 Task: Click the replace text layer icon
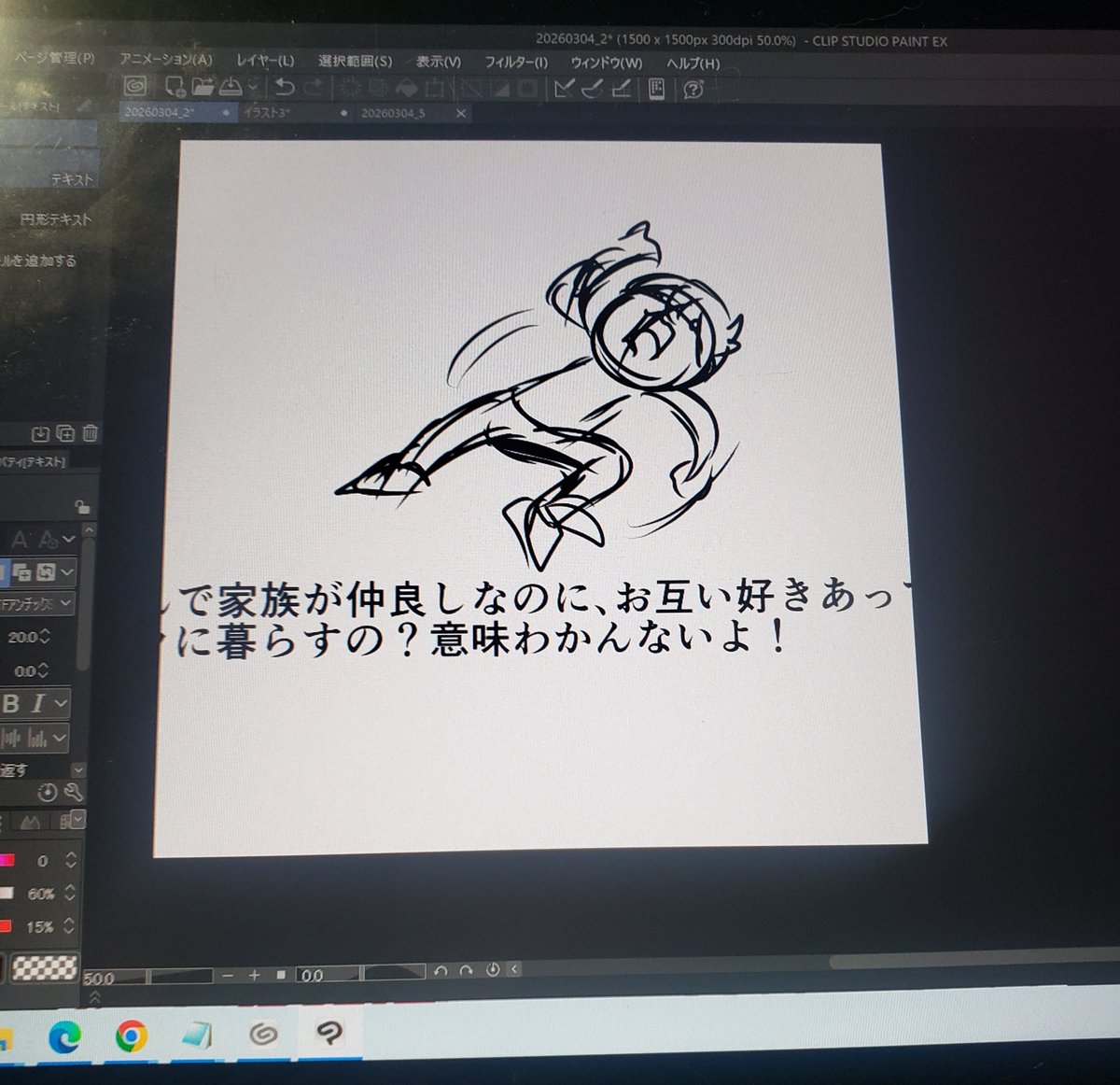point(46,572)
